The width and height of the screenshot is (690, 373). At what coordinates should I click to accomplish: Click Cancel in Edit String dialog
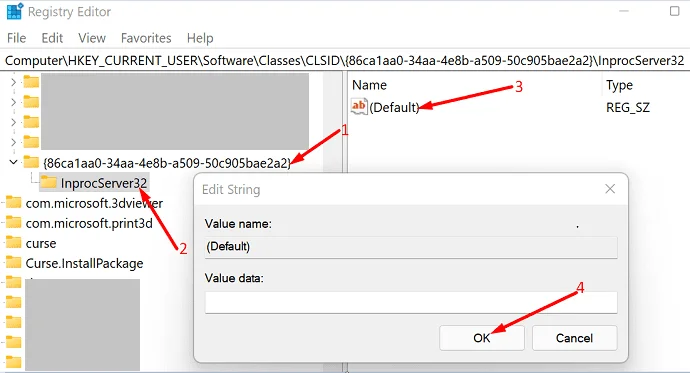click(x=574, y=338)
